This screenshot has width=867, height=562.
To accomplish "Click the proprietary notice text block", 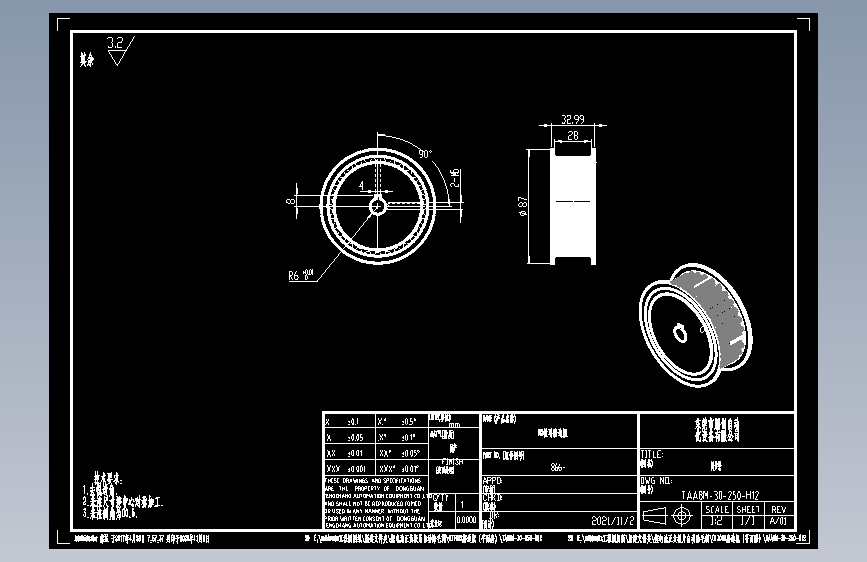I will click(376, 503).
